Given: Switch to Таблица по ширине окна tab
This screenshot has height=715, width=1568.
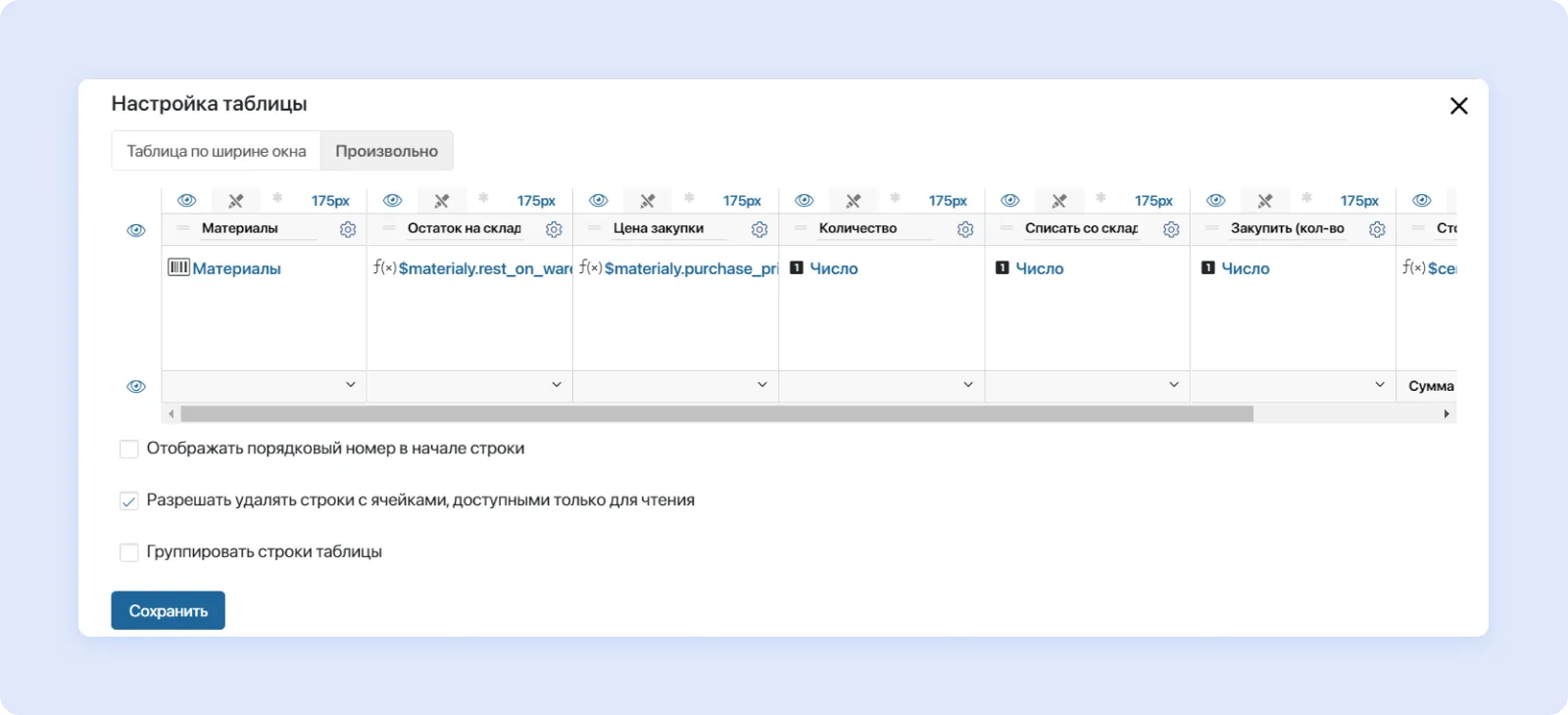Looking at the screenshot, I should (x=216, y=151).
